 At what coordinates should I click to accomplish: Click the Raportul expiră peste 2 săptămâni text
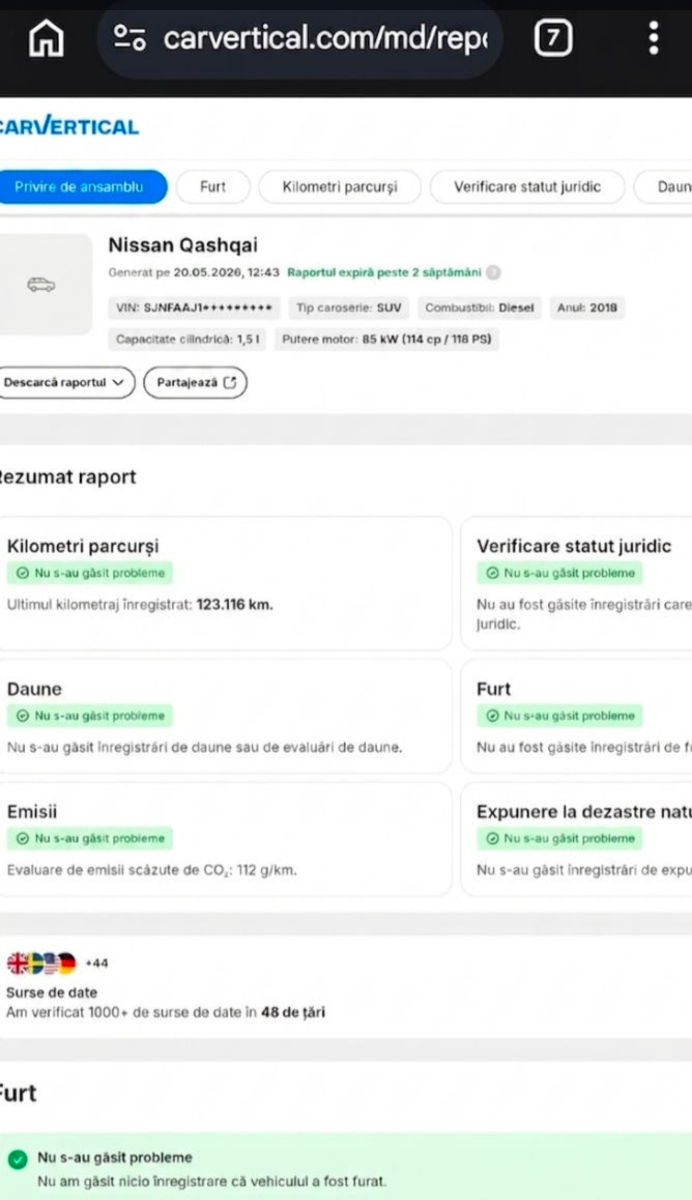click(384, 272)
